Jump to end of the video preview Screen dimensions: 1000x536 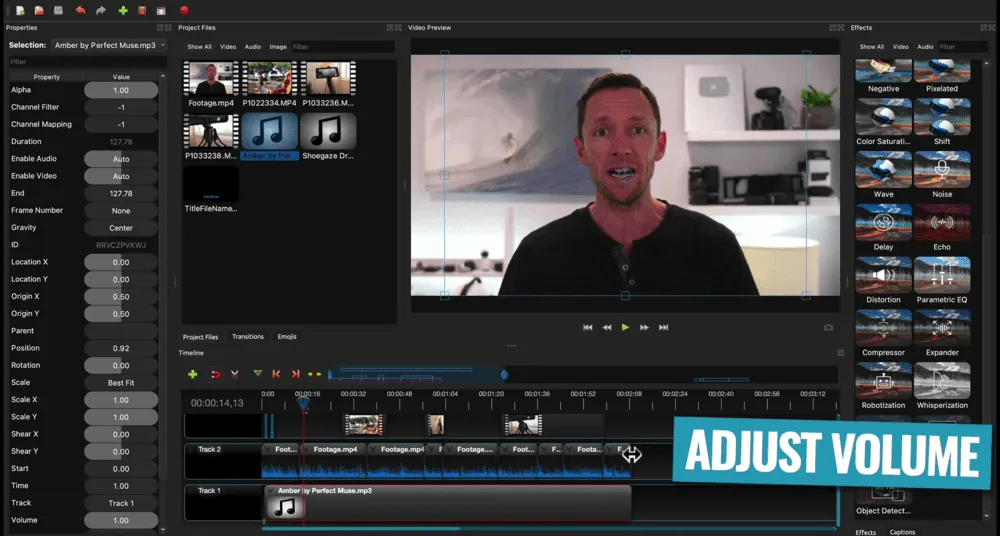(663, 327)
